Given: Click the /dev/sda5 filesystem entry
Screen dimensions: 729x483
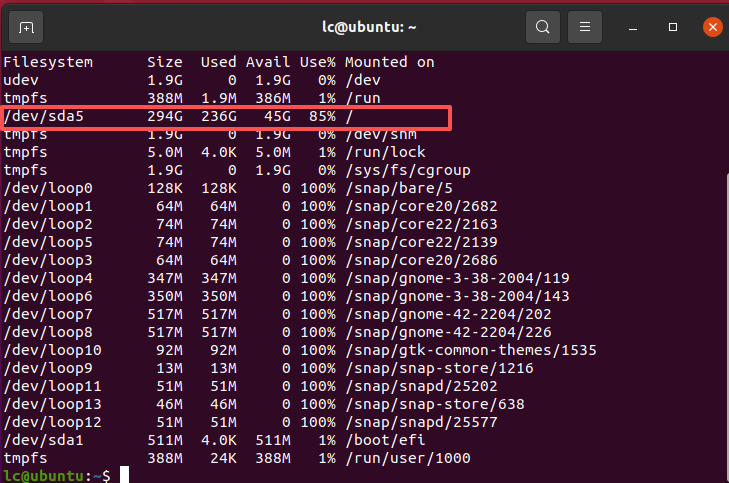Looking at the screenshot, I should click(x=43, y=118).
